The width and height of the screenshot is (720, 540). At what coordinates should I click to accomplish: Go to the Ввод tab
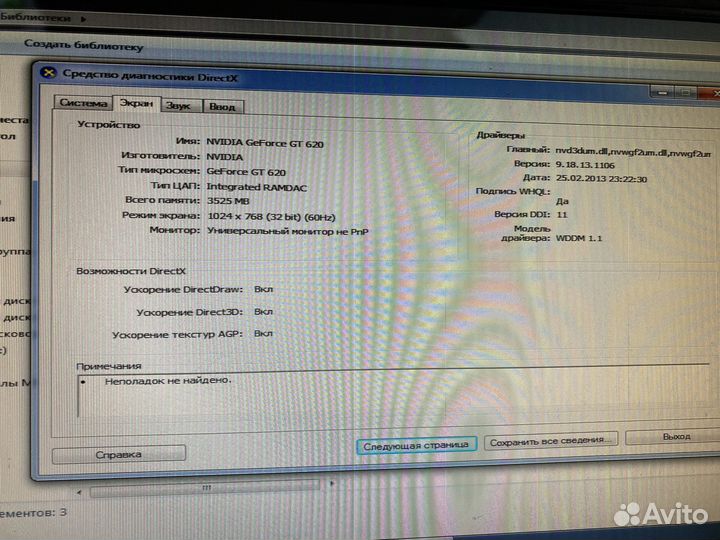(x=222, y=105)
